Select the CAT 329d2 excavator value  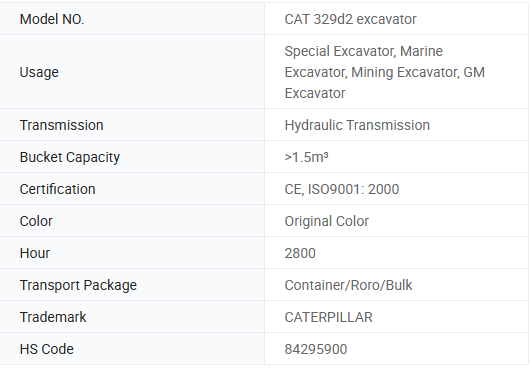click(x=350, y=19)
